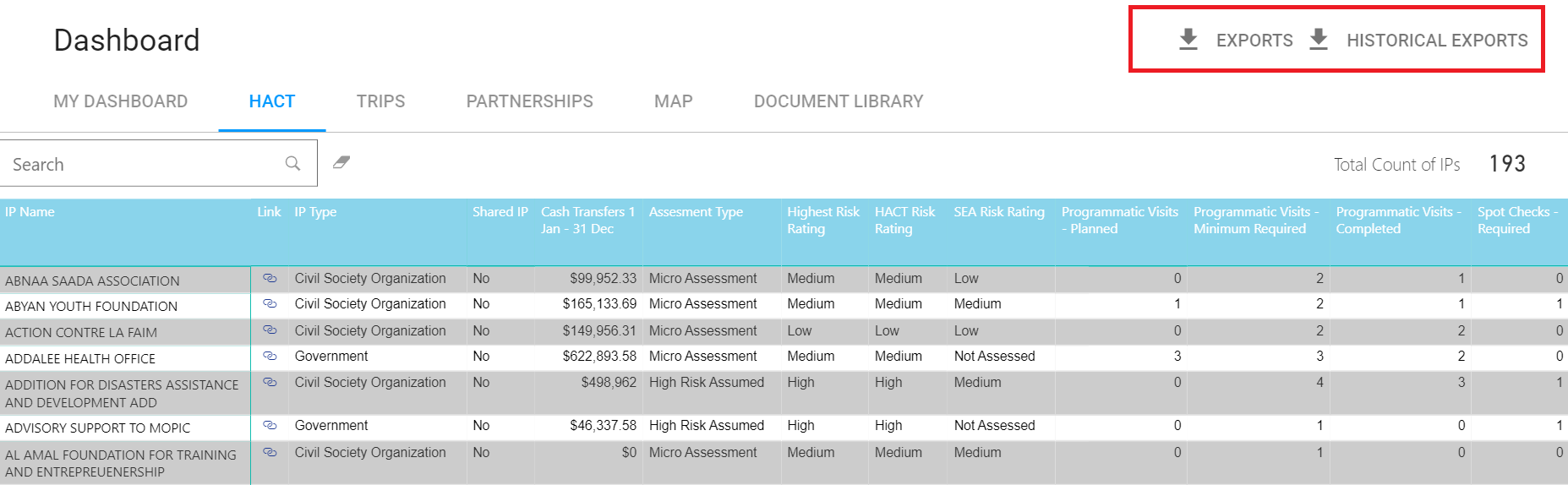This screenshot has height=485, width=1568.
Task: Click Programmatic Visits - Completed header
Action: (1399, 221)
